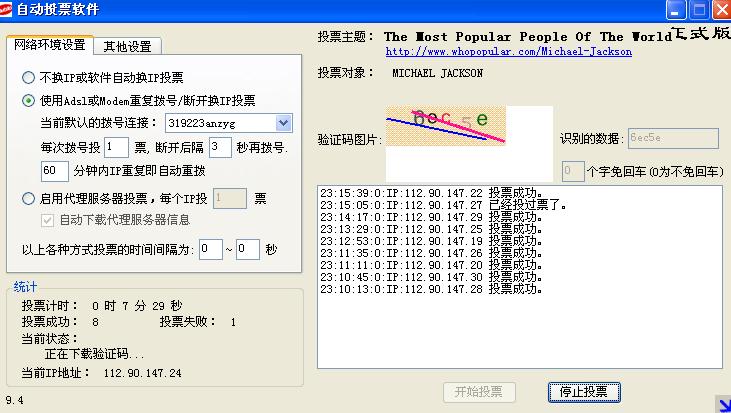Click the blue arrow icon at bottom-right corner
Viewport: 731px width, 413px height.
click(x=722, y=404)
